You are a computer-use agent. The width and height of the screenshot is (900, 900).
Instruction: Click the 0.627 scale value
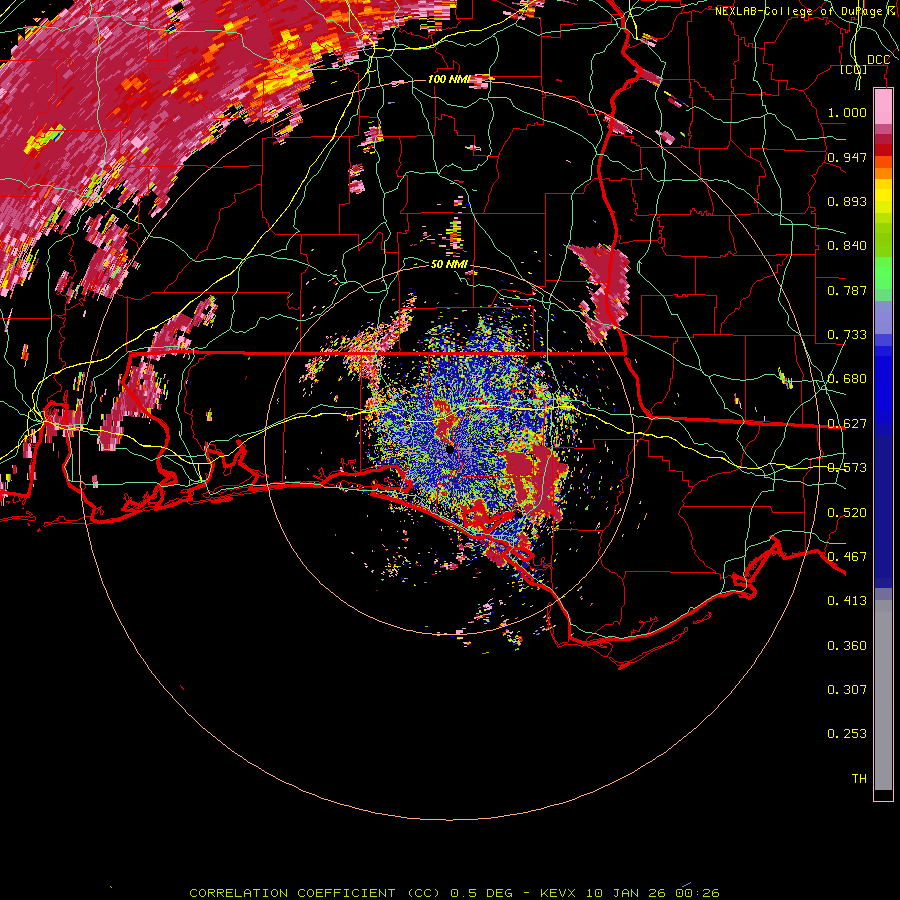point(847,424)
